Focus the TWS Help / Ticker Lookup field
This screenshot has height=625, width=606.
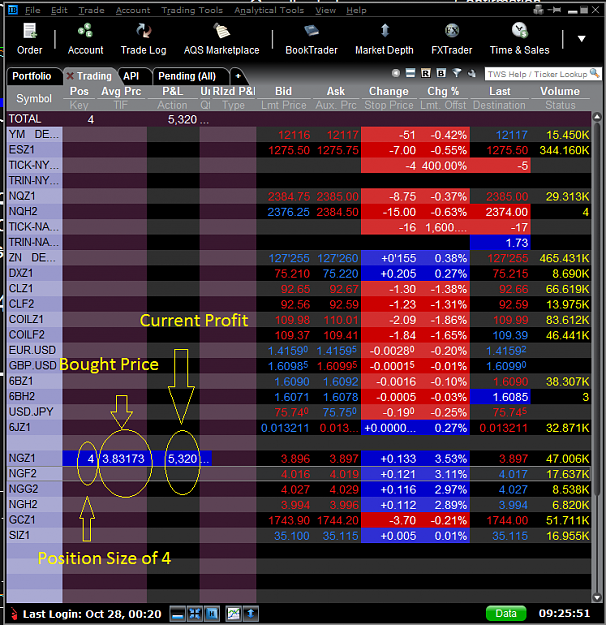[537, 74]
